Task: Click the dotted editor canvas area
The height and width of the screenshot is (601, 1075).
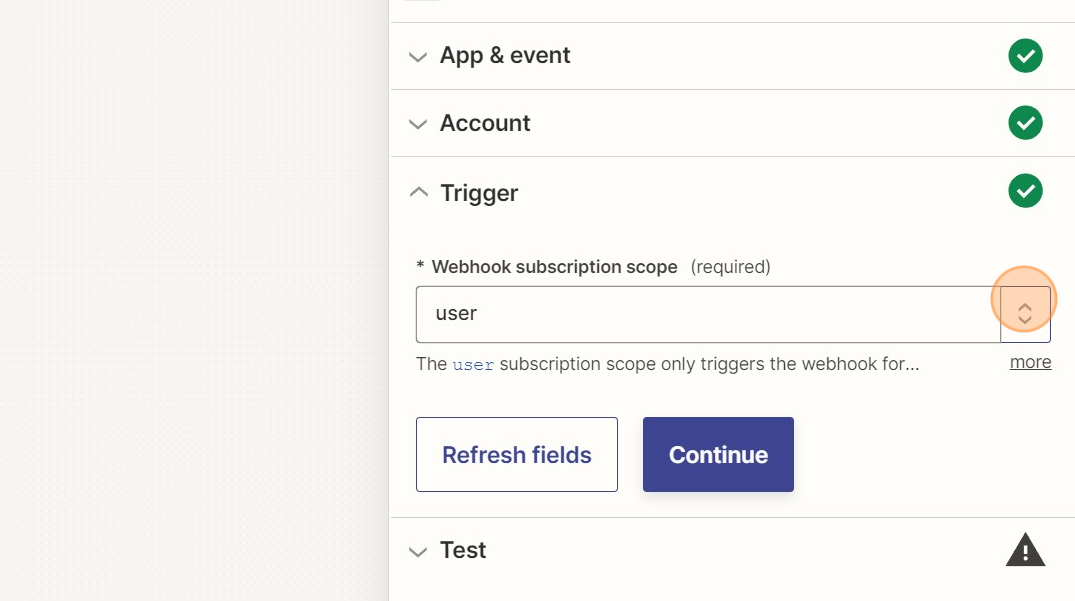Action: coord(190,300)
